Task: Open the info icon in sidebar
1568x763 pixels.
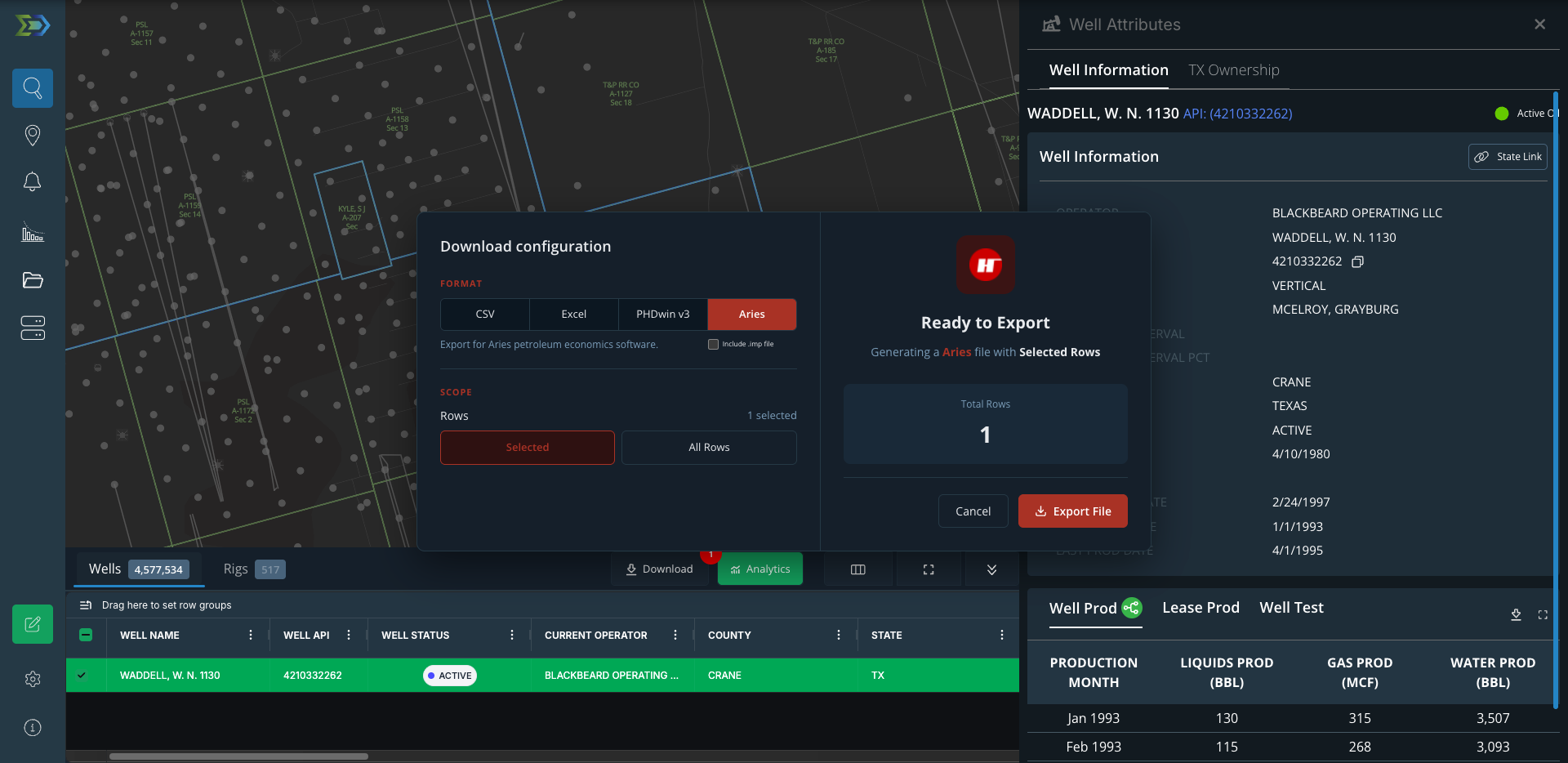Action: pos(33,728)
